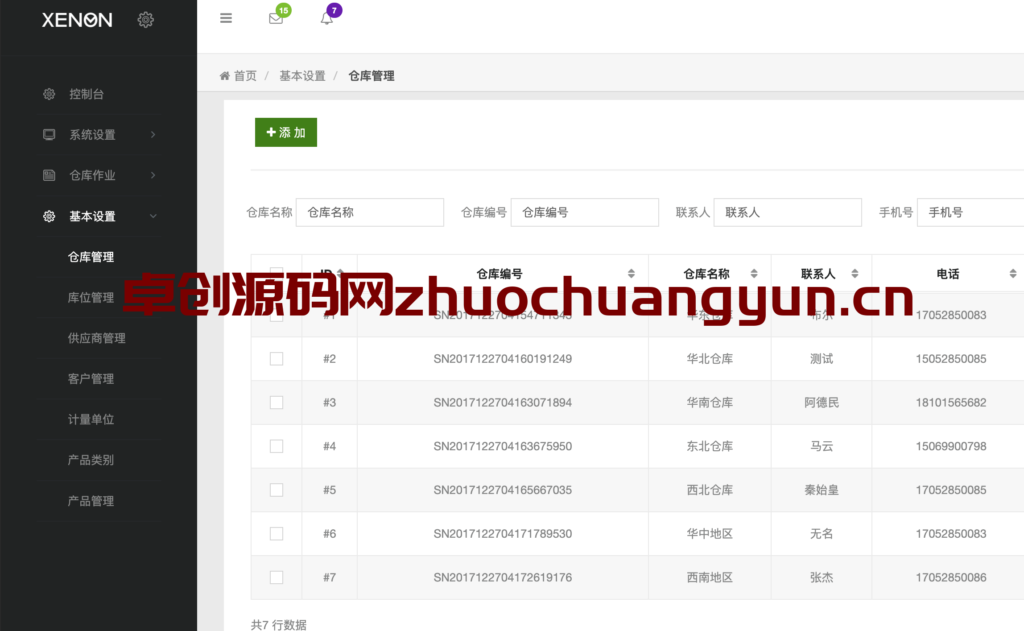Click phone number 17052850086
Image resolution: width=1024 pixels, height=631 pixels.
(951, 577)
